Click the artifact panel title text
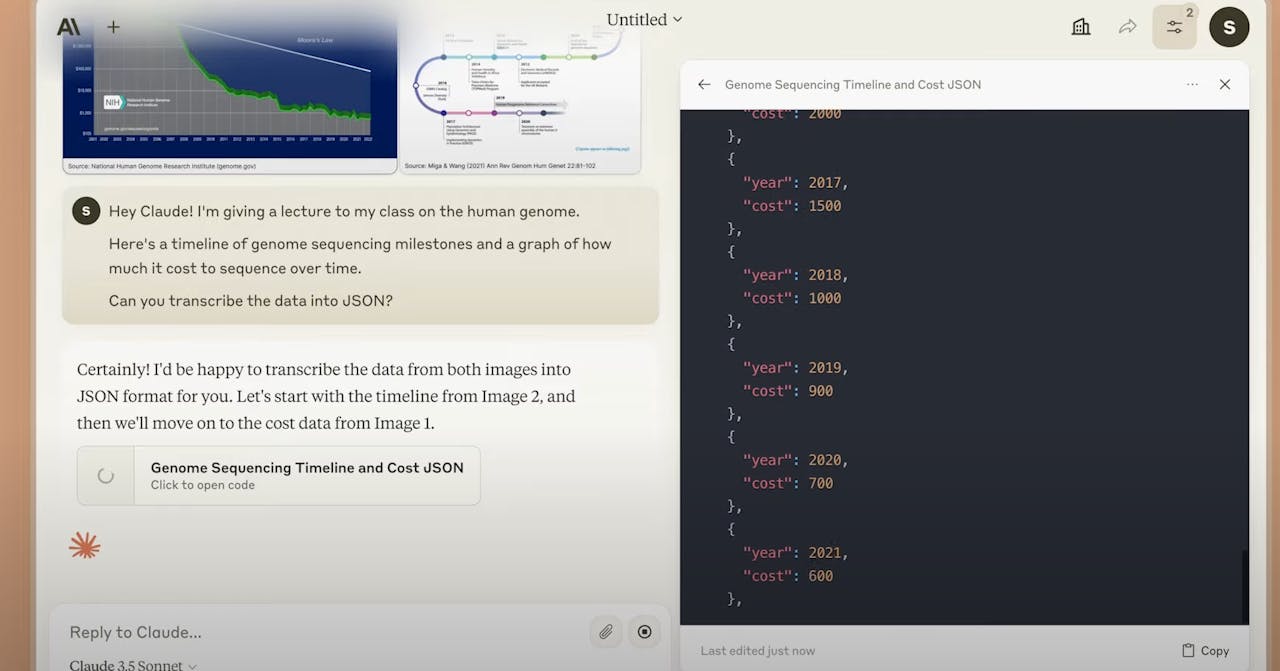This screenshot has width=1280, height=671. pyautogui.click(x=853, y=85)
